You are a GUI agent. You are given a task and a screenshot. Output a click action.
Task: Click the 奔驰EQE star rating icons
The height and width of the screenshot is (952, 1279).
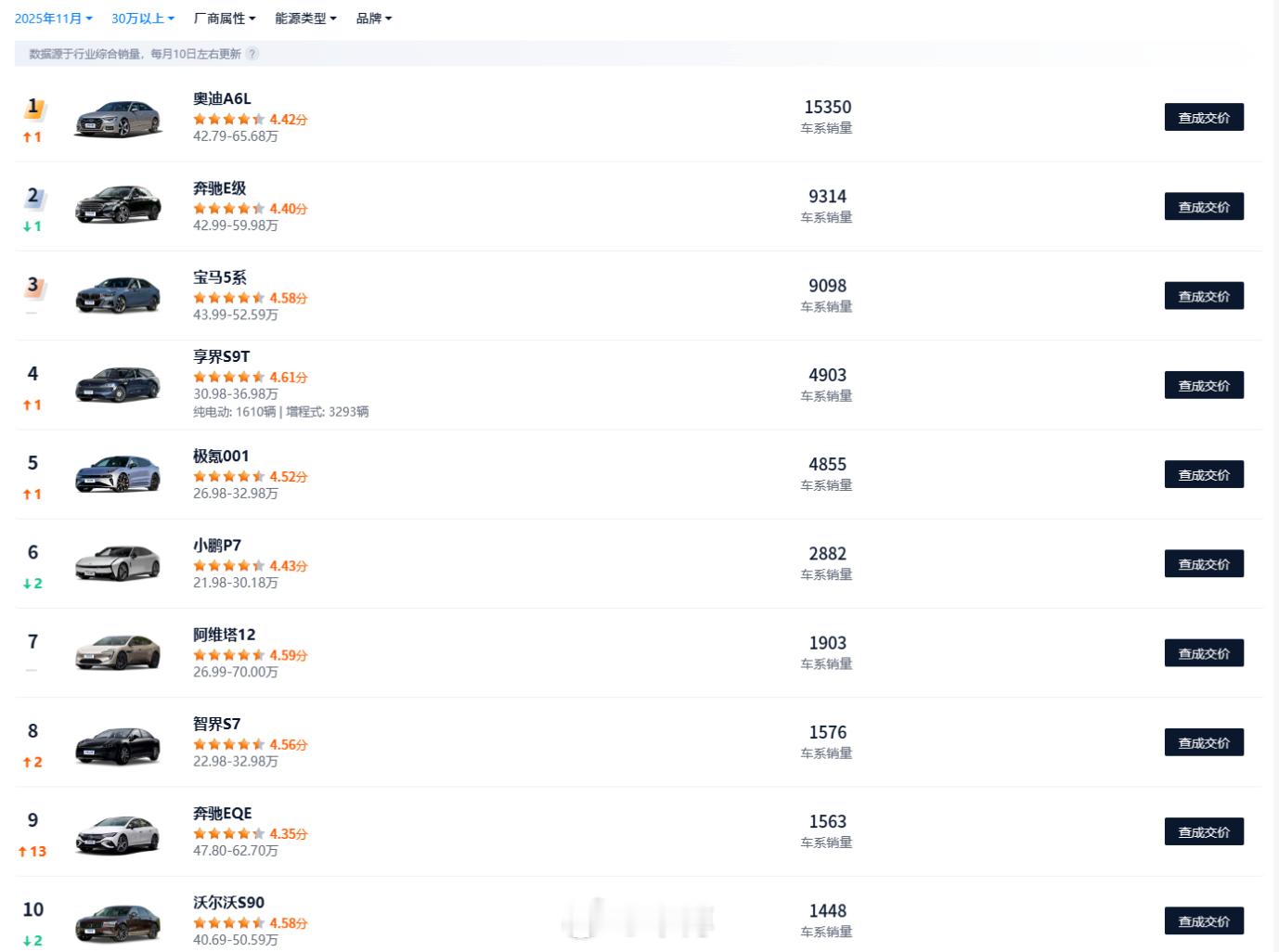click(228, 834)
